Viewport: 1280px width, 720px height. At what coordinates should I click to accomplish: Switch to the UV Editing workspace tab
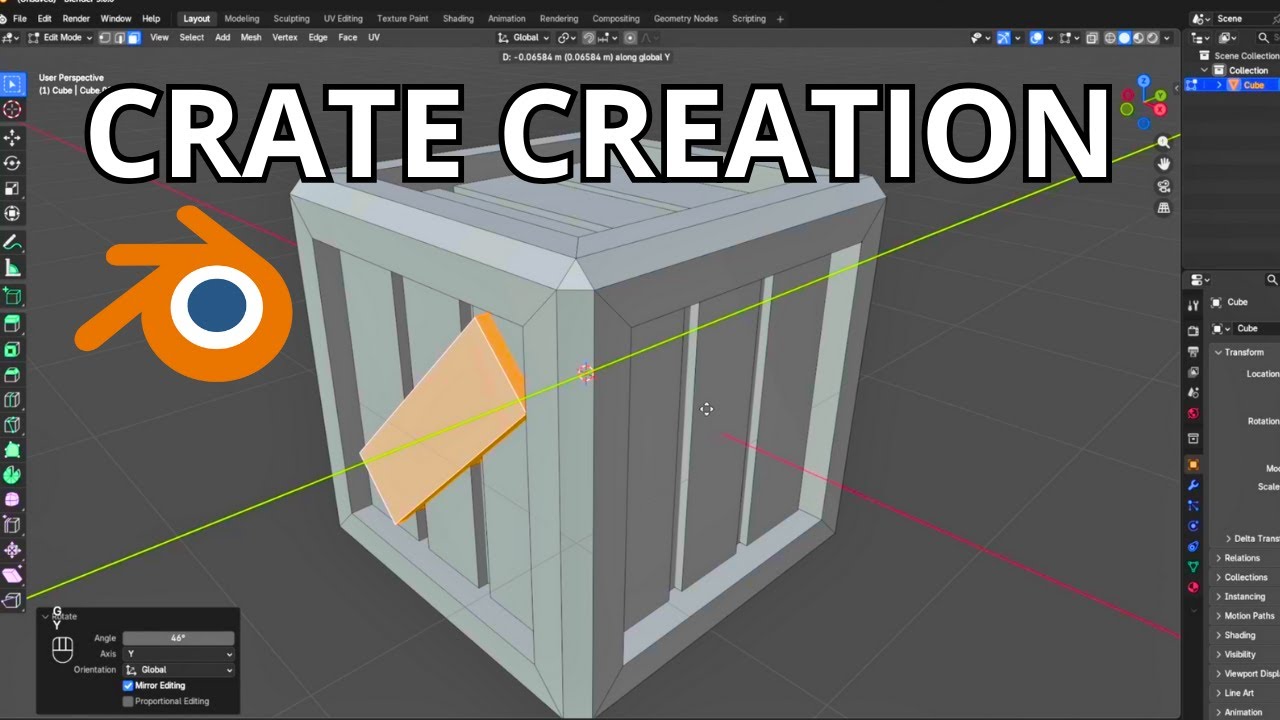tap(343, 18)
